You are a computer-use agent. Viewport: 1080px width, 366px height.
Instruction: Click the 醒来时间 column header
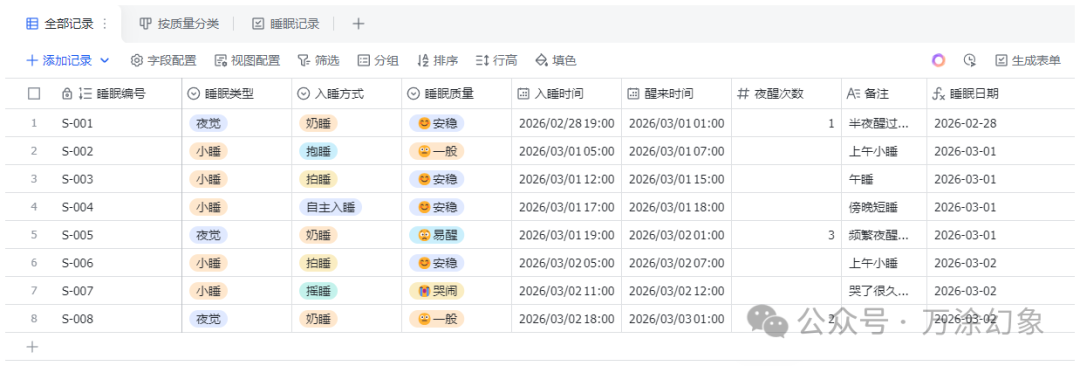[x=676, y=94]
